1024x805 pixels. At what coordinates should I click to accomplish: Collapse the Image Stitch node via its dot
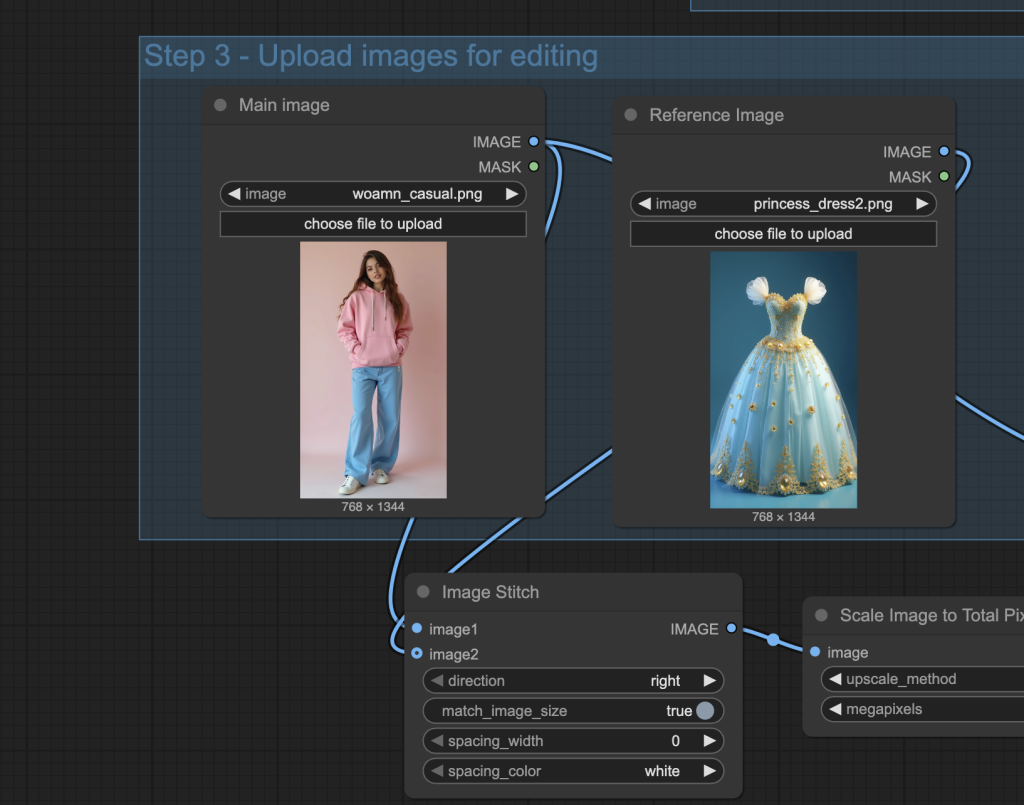pos(423,592)
